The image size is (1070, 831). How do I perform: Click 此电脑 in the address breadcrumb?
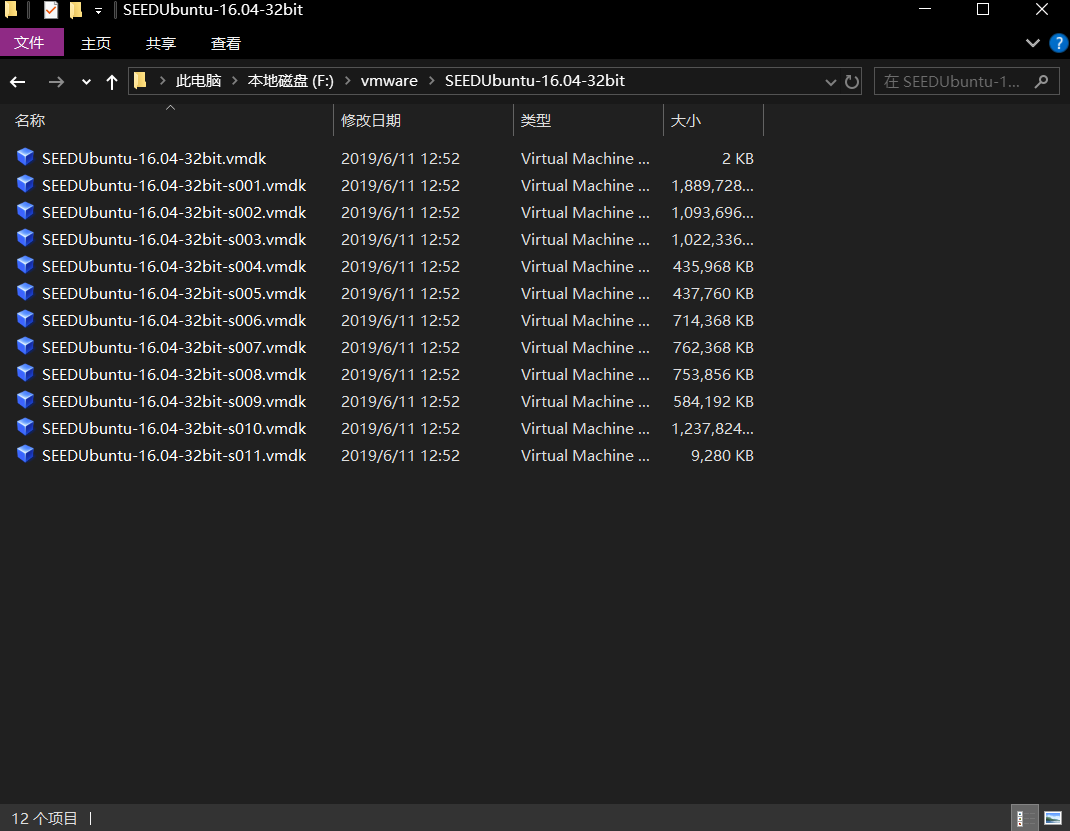199,81
